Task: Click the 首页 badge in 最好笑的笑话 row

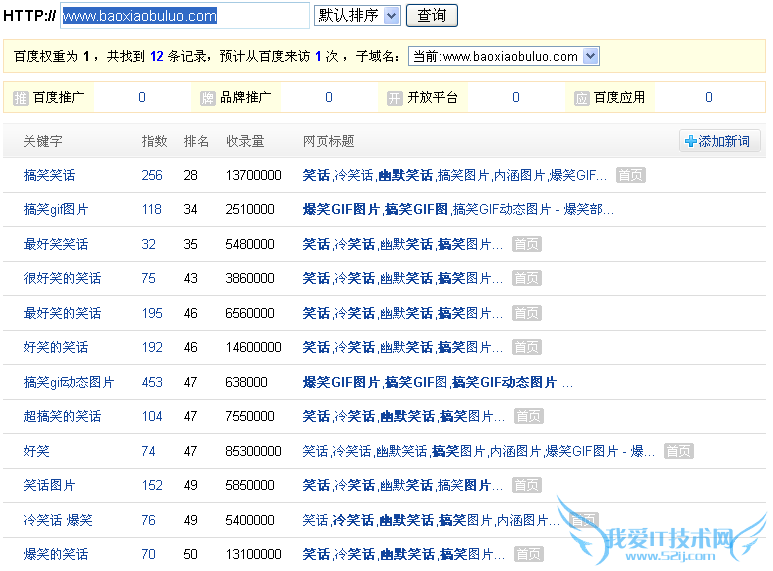Action: 527,313
